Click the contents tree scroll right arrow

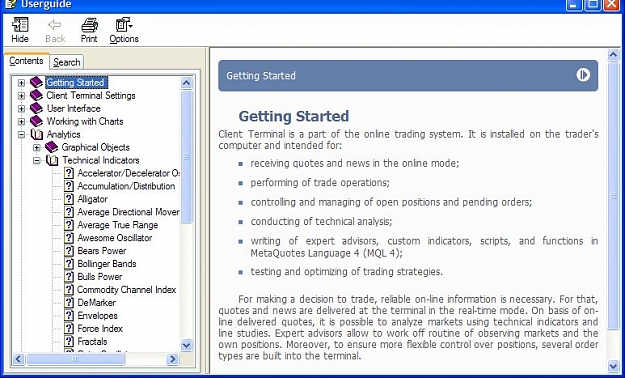point(173,359)
